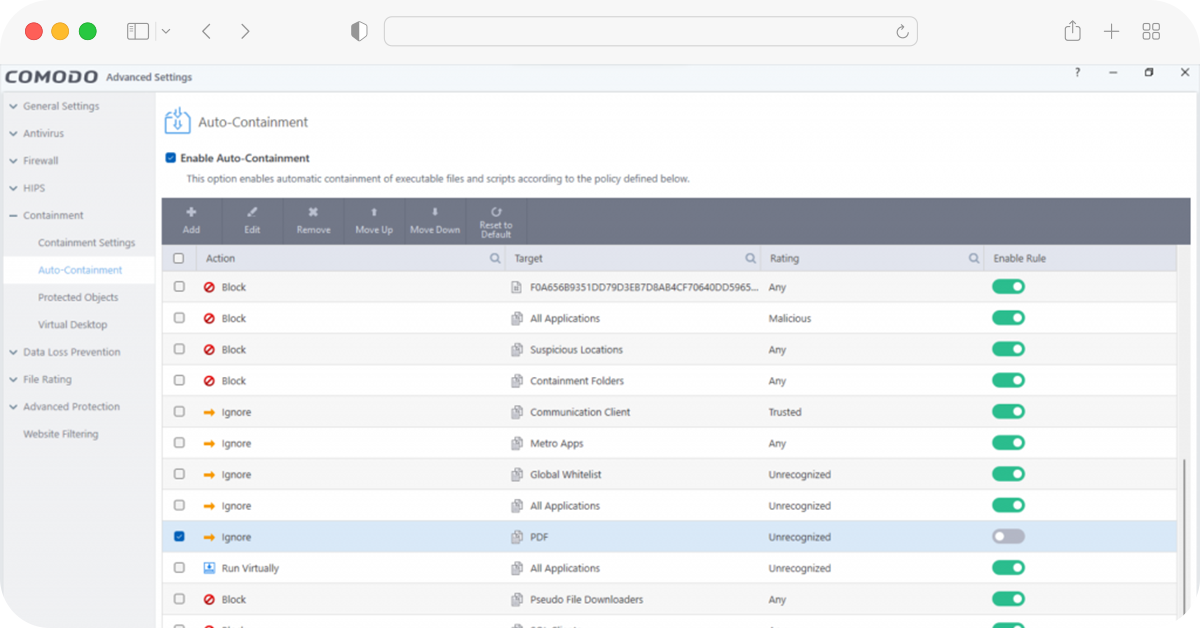This screenshot has height=628, width=1200.
Task: Go back with the browser arrow
Action: pyautogui.click(x=206, y=31)
